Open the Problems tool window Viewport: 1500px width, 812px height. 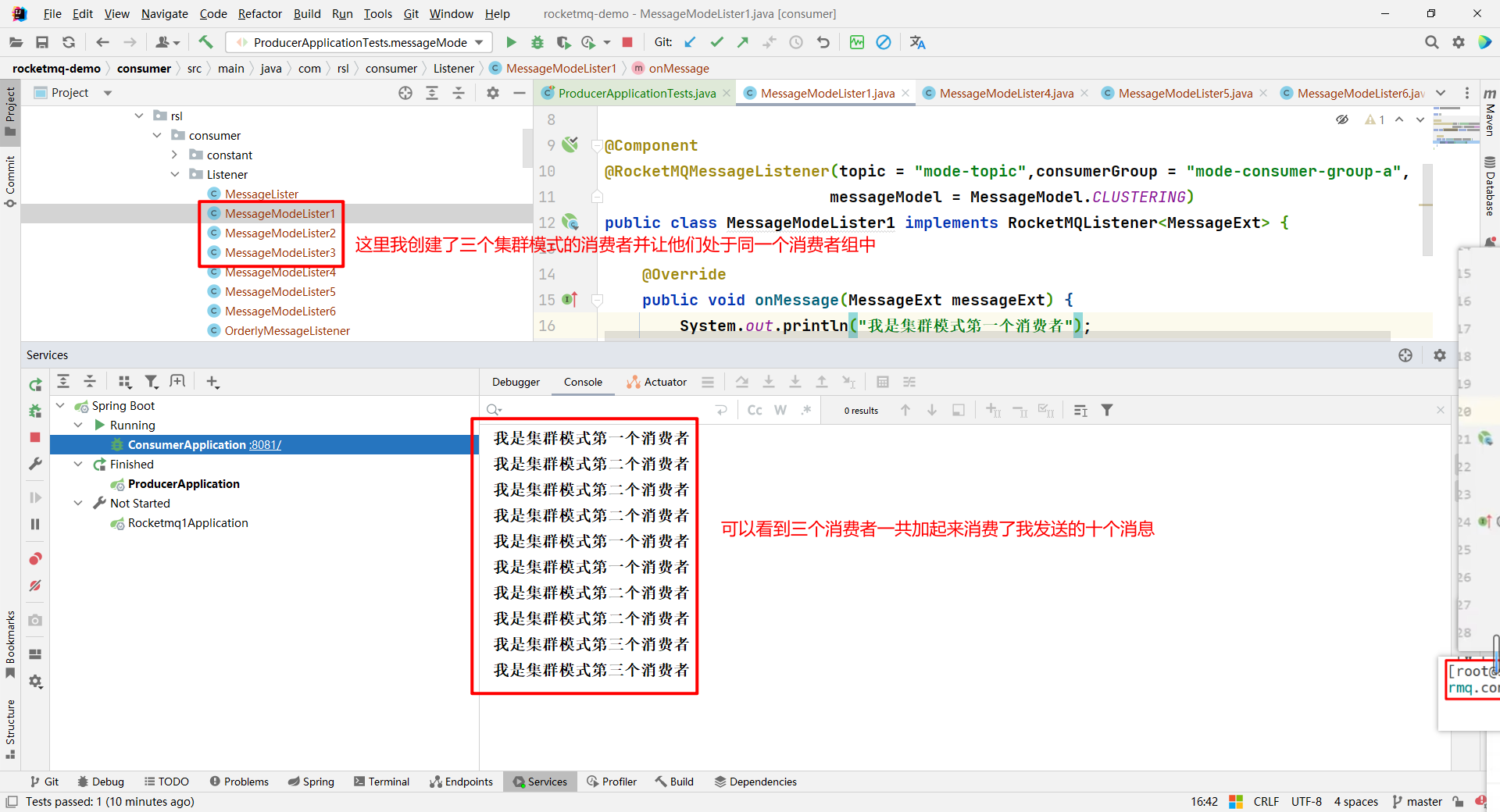pos(239,782)
